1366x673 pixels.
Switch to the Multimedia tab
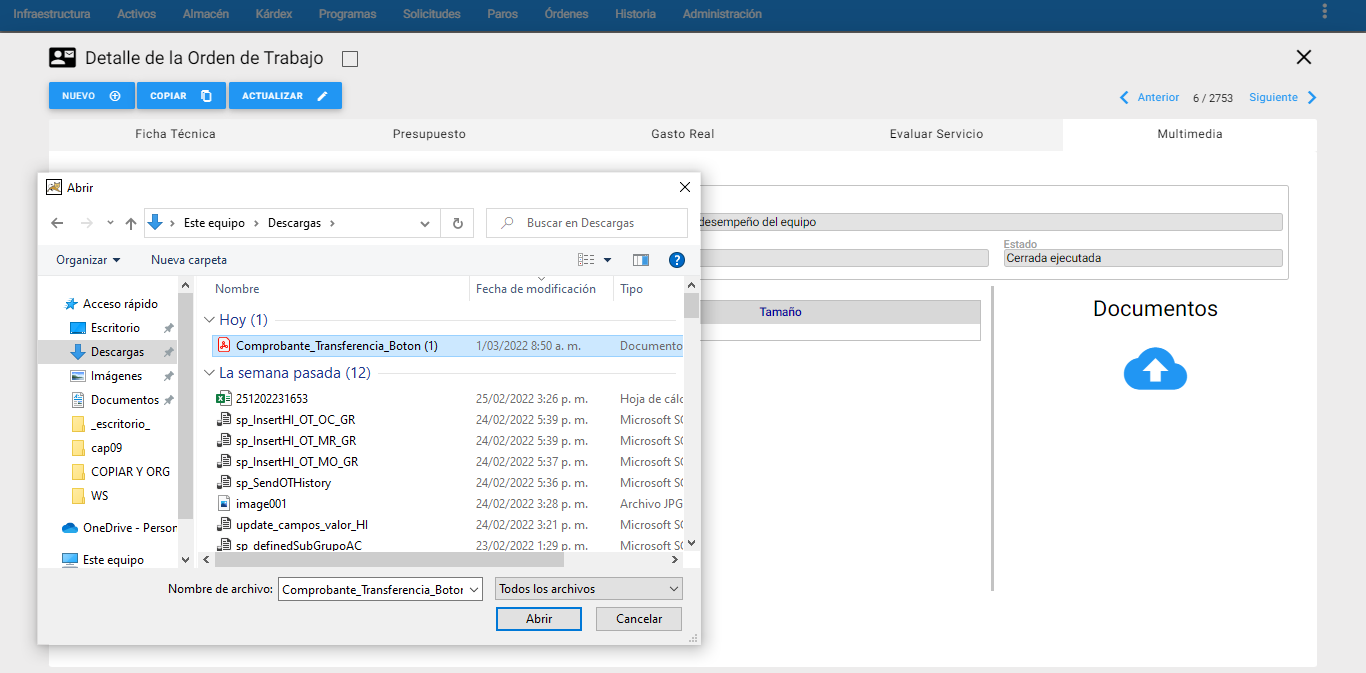pos(1190,134)
